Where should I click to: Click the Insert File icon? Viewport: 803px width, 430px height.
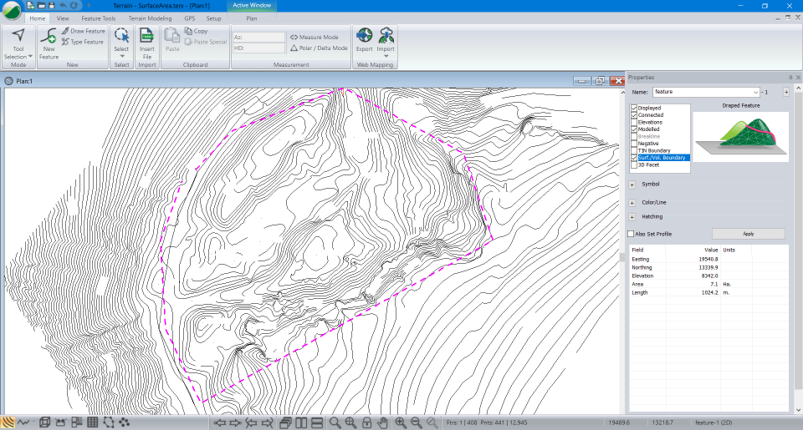pos(147,35)
